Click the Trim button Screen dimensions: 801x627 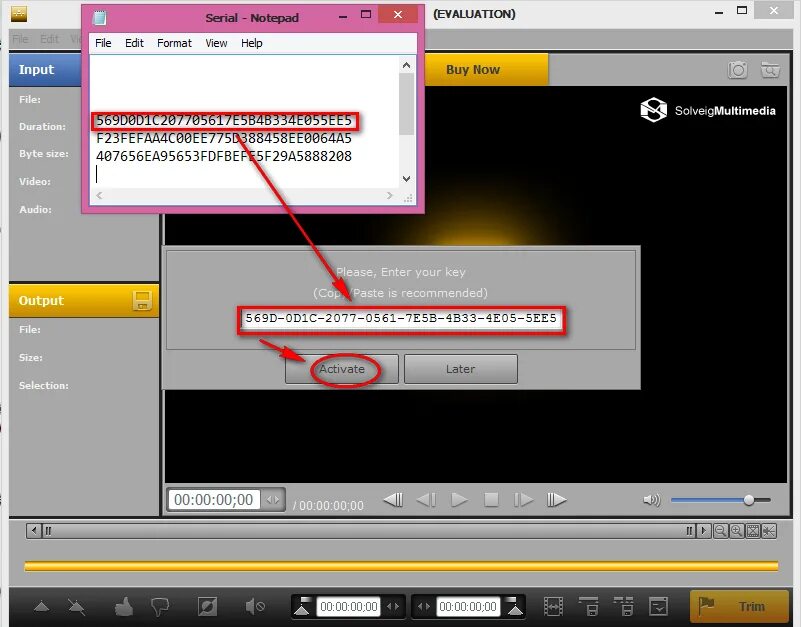click(739, 607)
